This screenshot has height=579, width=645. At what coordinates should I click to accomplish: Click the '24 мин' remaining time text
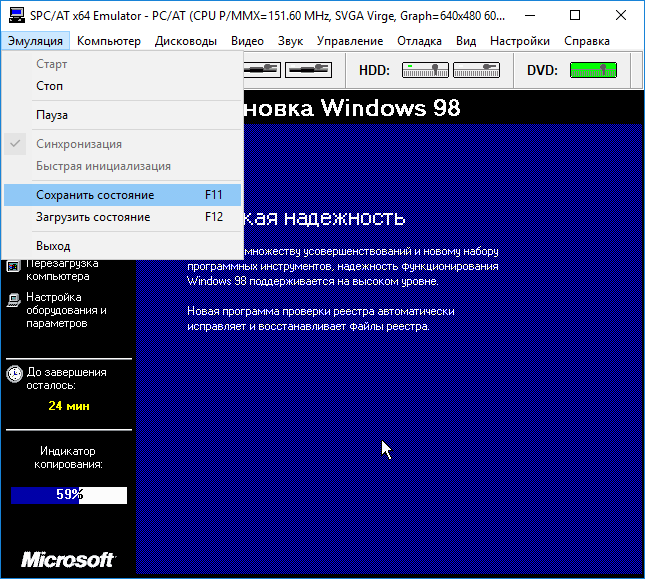(69, 406)
